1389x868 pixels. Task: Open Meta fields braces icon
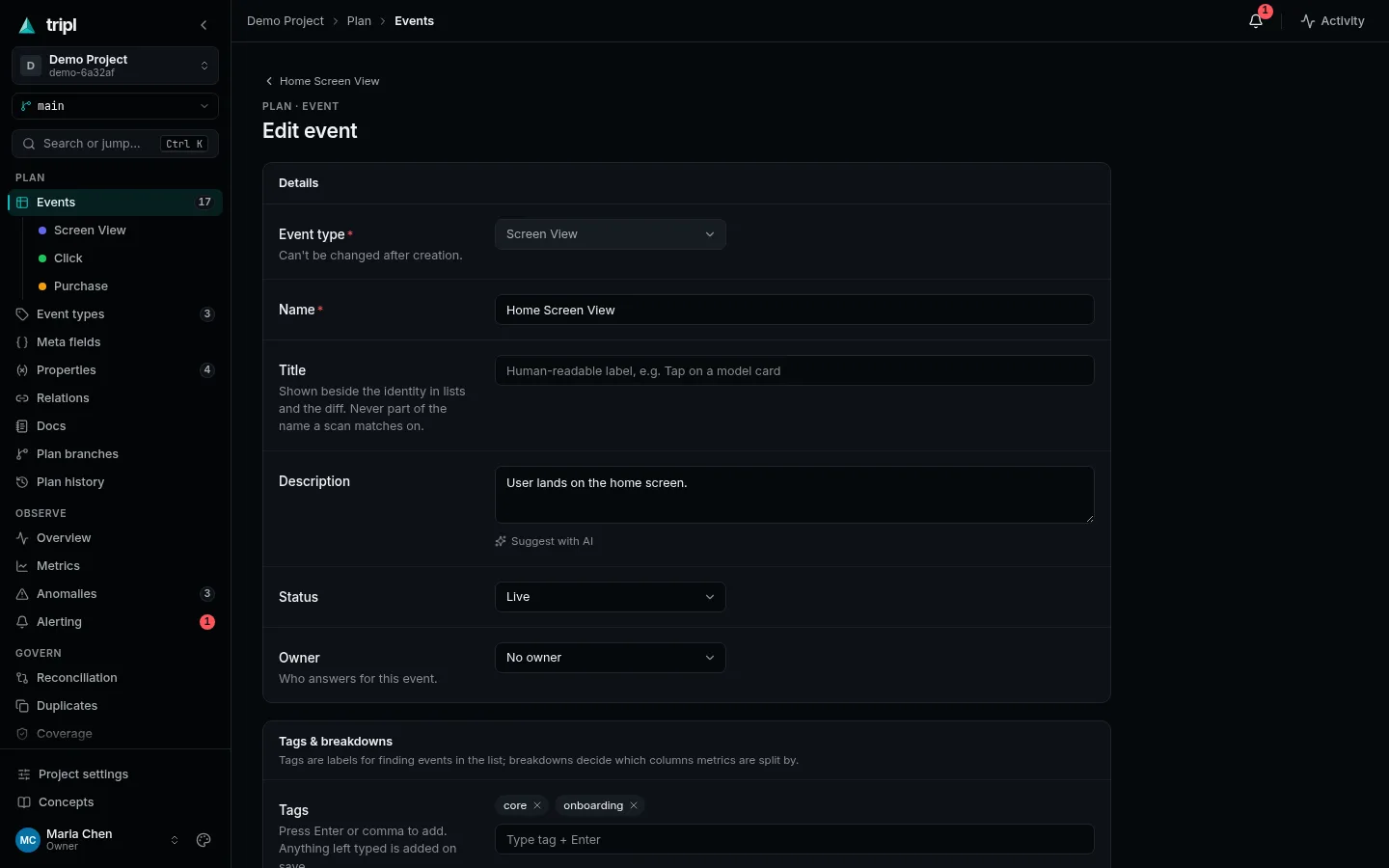[x=115, y=342]
